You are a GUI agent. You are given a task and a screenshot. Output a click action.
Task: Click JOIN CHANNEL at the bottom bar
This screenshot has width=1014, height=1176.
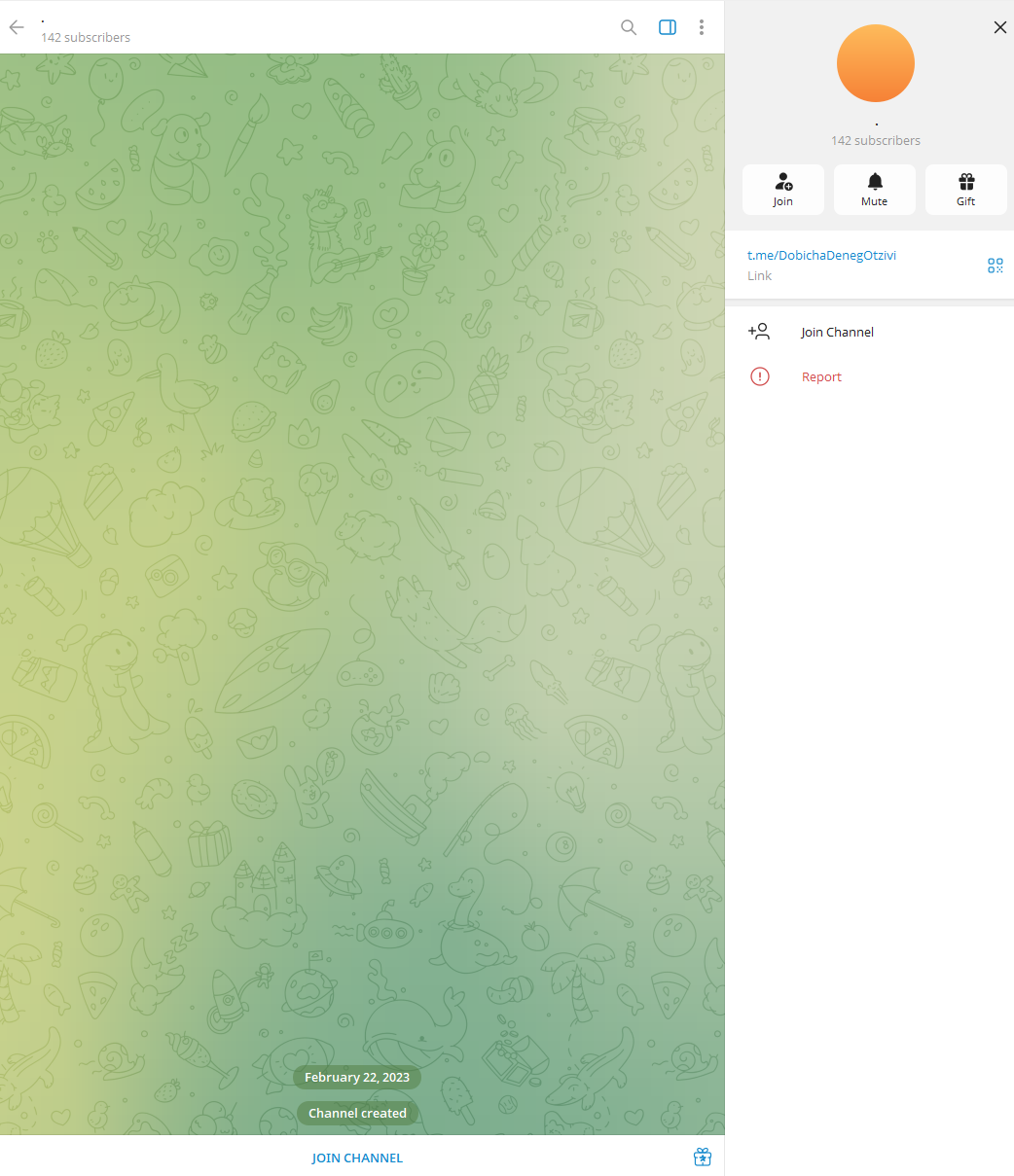tap(357, 1158)
